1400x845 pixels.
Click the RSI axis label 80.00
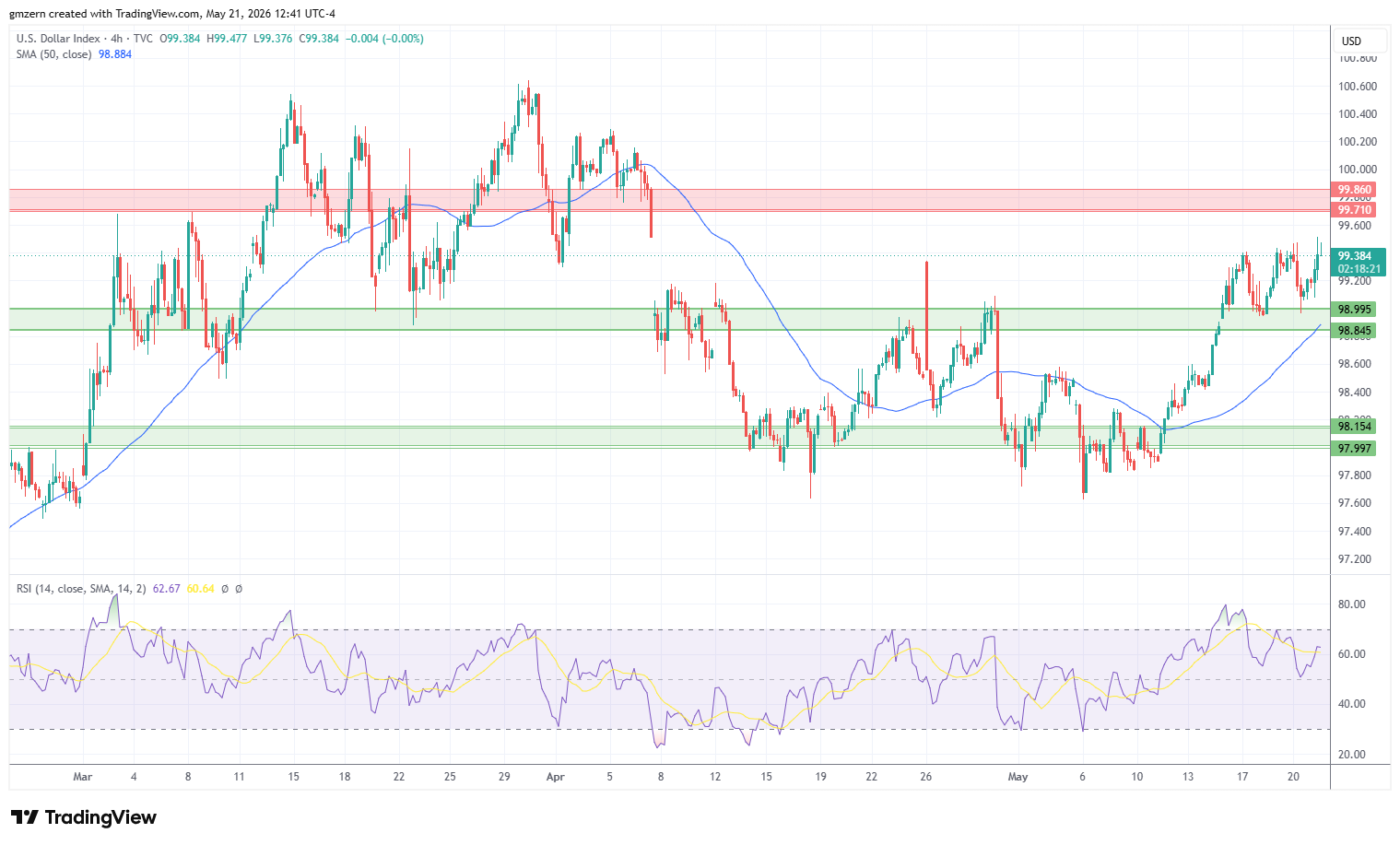click(x=1352, y=604)
